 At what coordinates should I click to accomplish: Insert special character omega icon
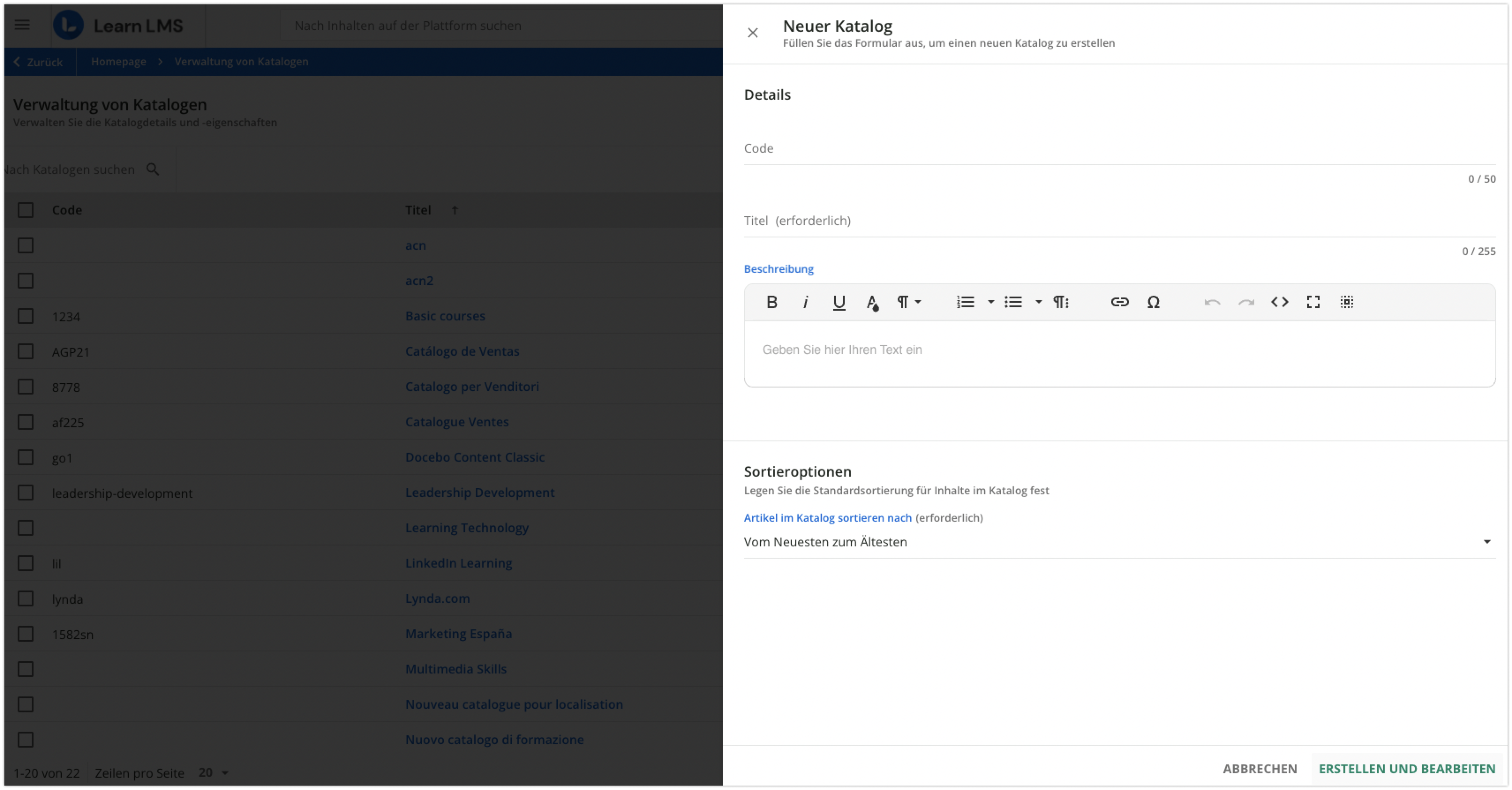[1153, 302]
